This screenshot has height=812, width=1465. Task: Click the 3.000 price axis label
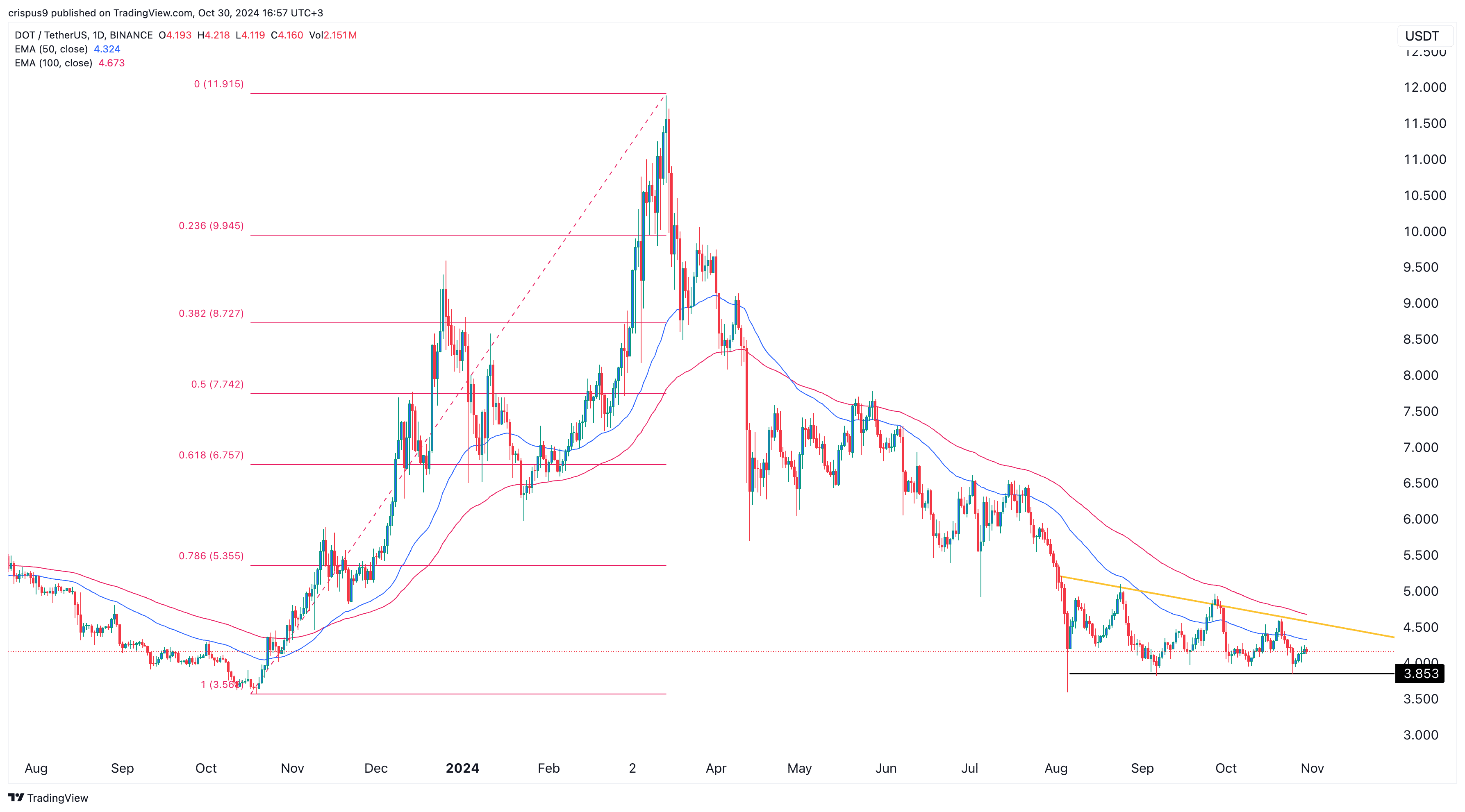click(1421, 735)
